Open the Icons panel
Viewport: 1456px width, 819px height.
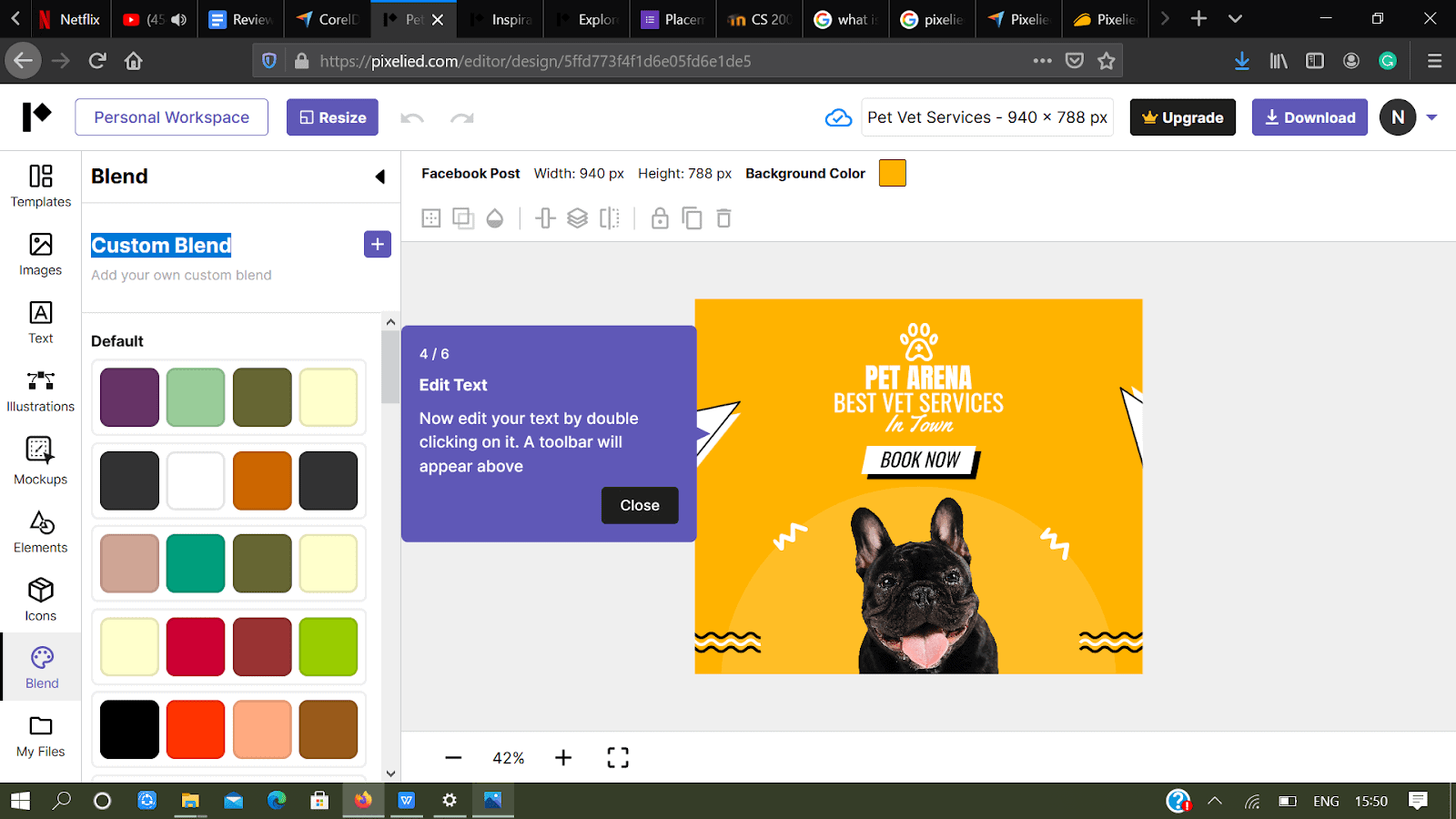click(x=41, y=600)
